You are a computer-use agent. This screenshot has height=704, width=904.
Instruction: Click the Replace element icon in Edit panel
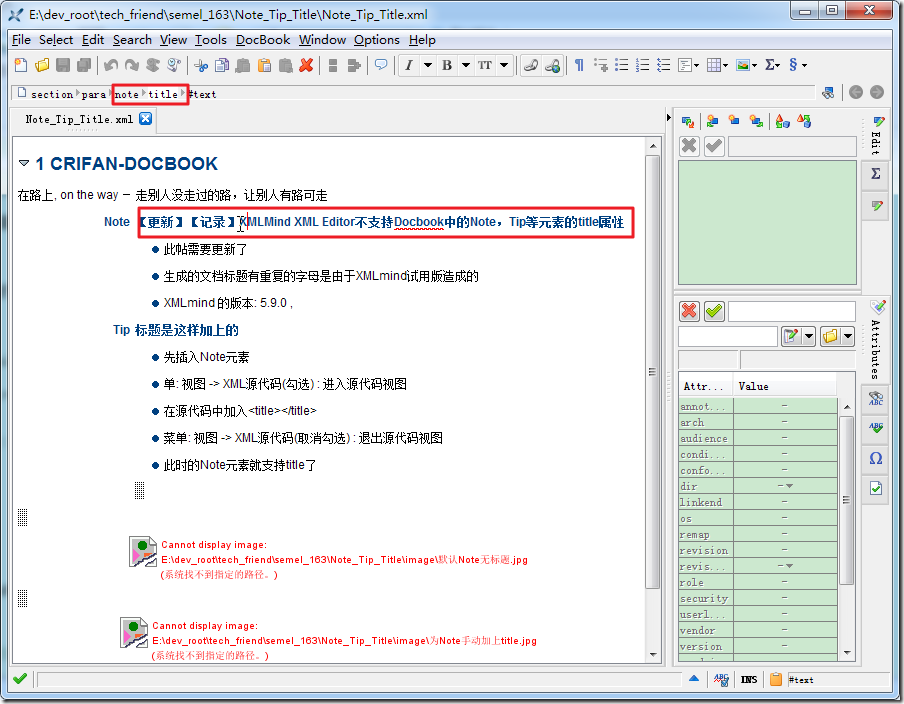688,122
